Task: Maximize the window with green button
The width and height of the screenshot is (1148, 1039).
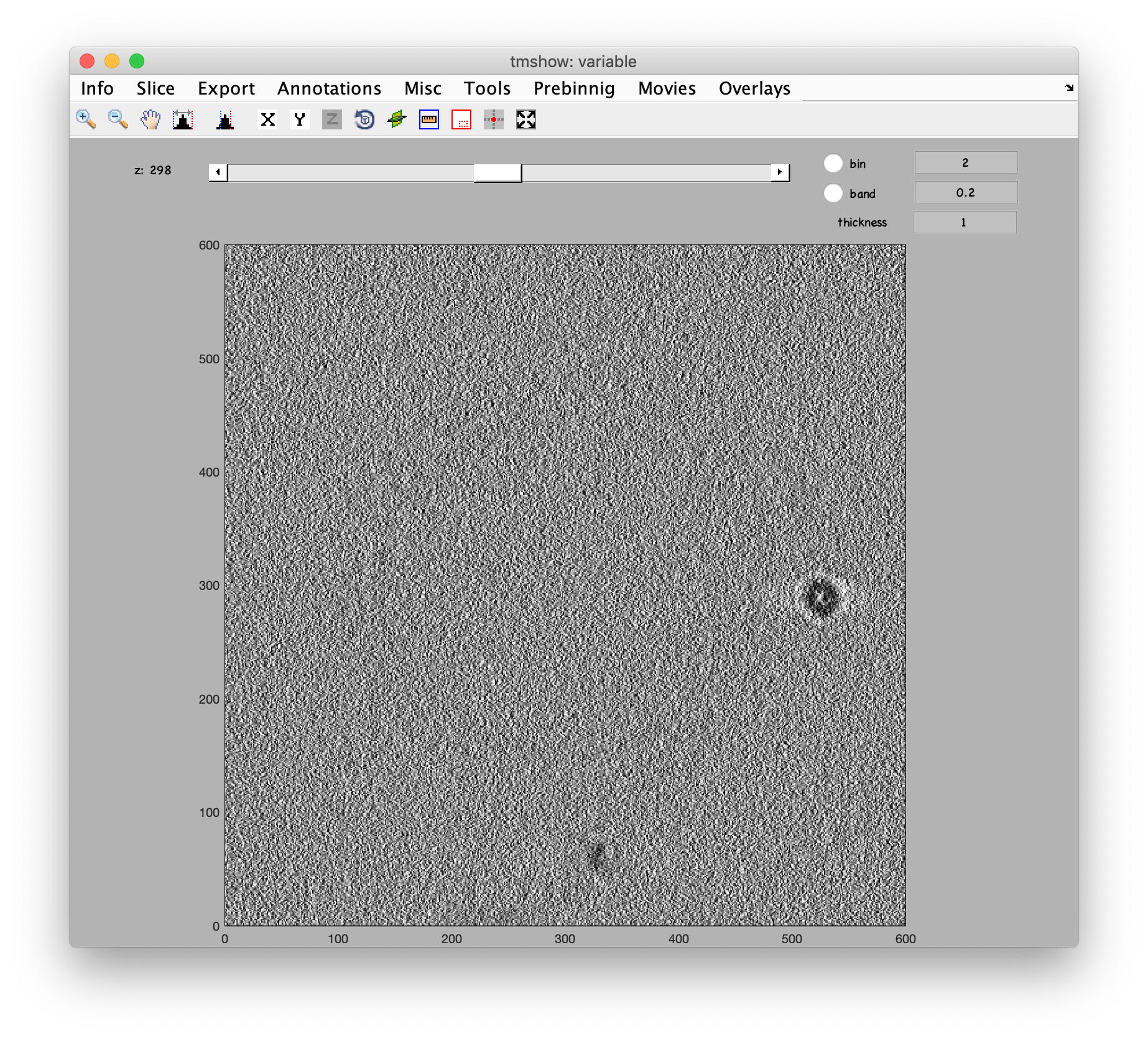Action: pos(137,61)
